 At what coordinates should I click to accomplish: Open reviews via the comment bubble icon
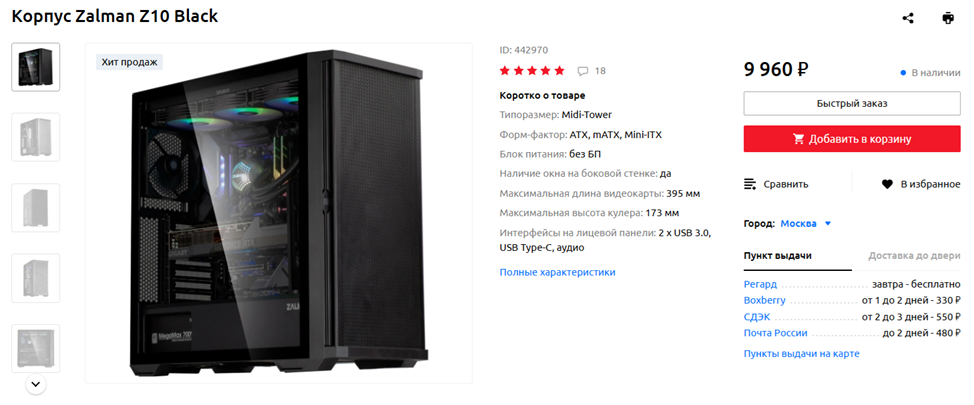(x=583, y=71)
